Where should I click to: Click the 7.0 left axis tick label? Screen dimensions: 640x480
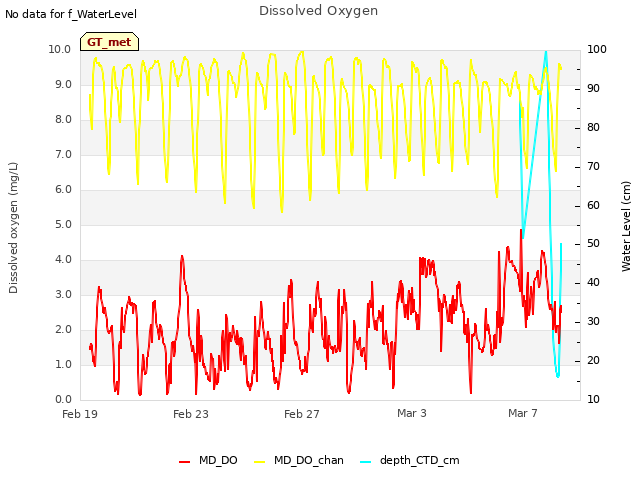(x=63, y=155)
